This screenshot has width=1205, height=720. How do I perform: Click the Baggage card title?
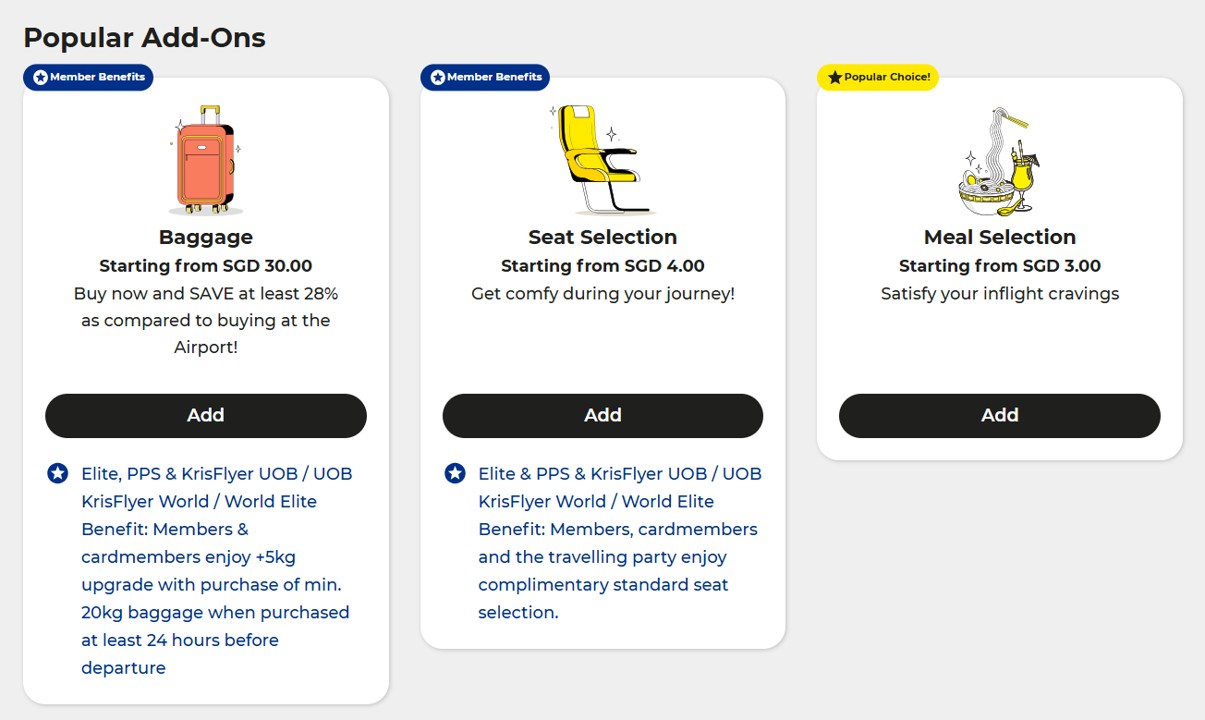pos(206,237)
